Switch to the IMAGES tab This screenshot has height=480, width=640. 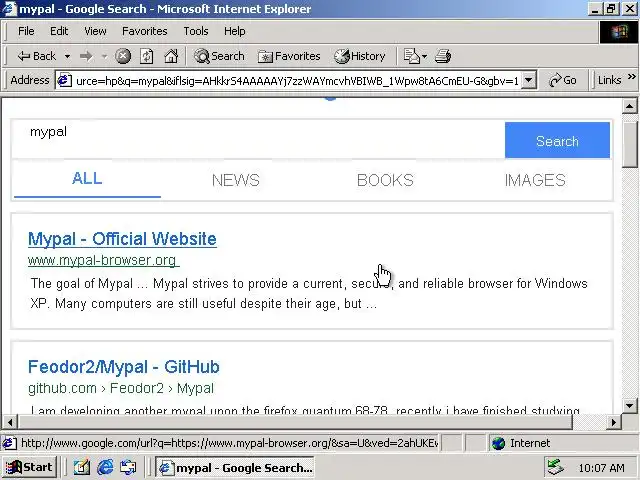pyautogui.click(x=535, y=180)
